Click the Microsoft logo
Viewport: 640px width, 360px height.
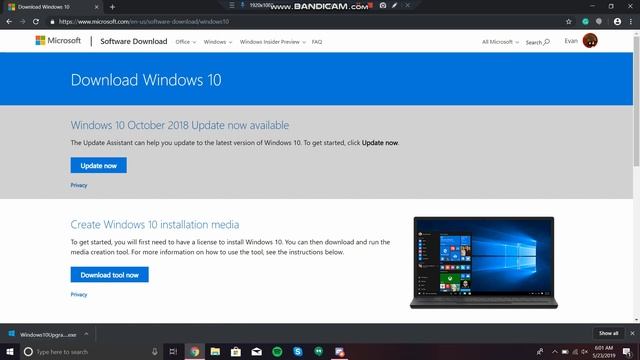pyautogui.click(x=58, y=40)
